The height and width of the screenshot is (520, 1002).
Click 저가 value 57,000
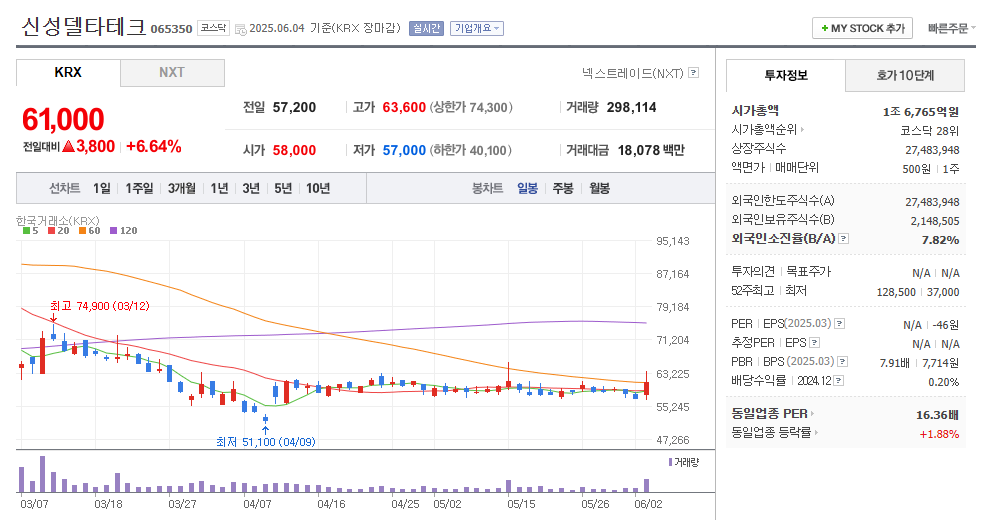tap(404, 150)
